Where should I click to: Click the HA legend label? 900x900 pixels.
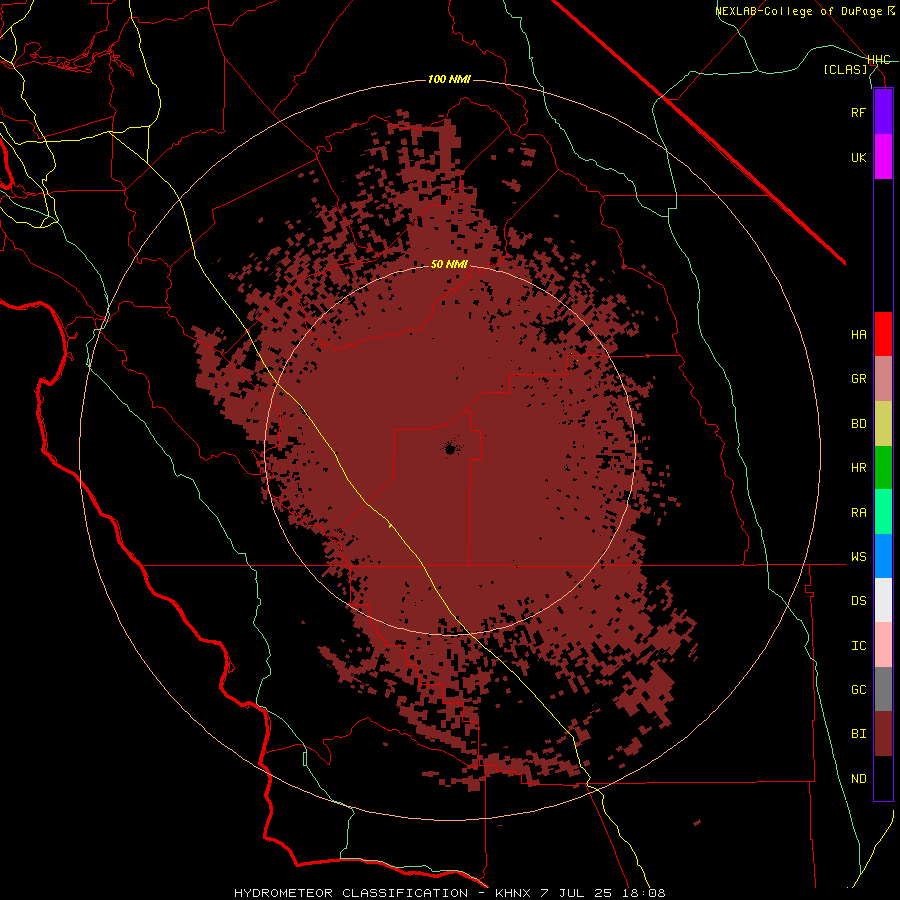pos(858,334)
